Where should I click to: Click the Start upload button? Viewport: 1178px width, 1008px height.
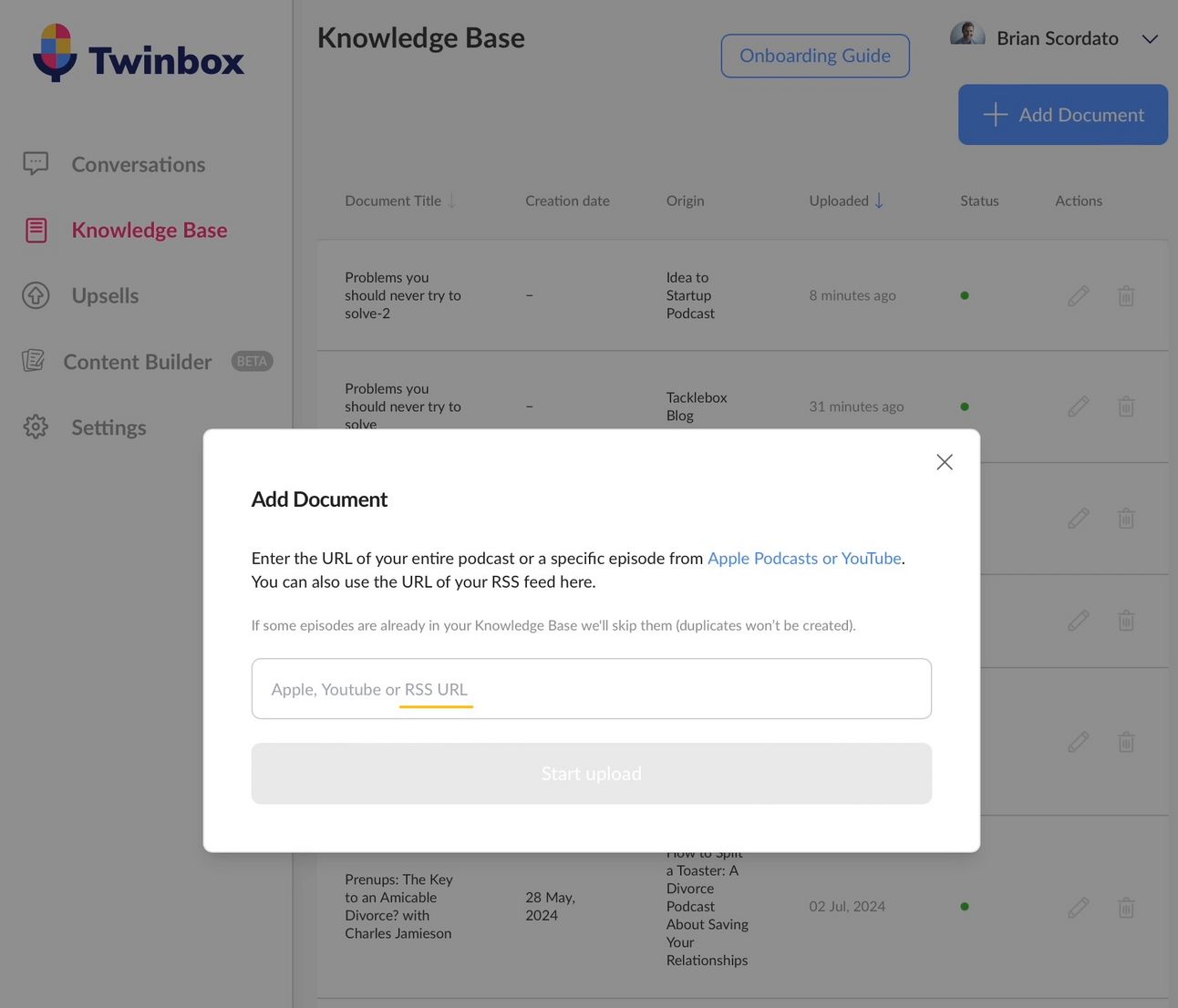[x=592, y=774]
